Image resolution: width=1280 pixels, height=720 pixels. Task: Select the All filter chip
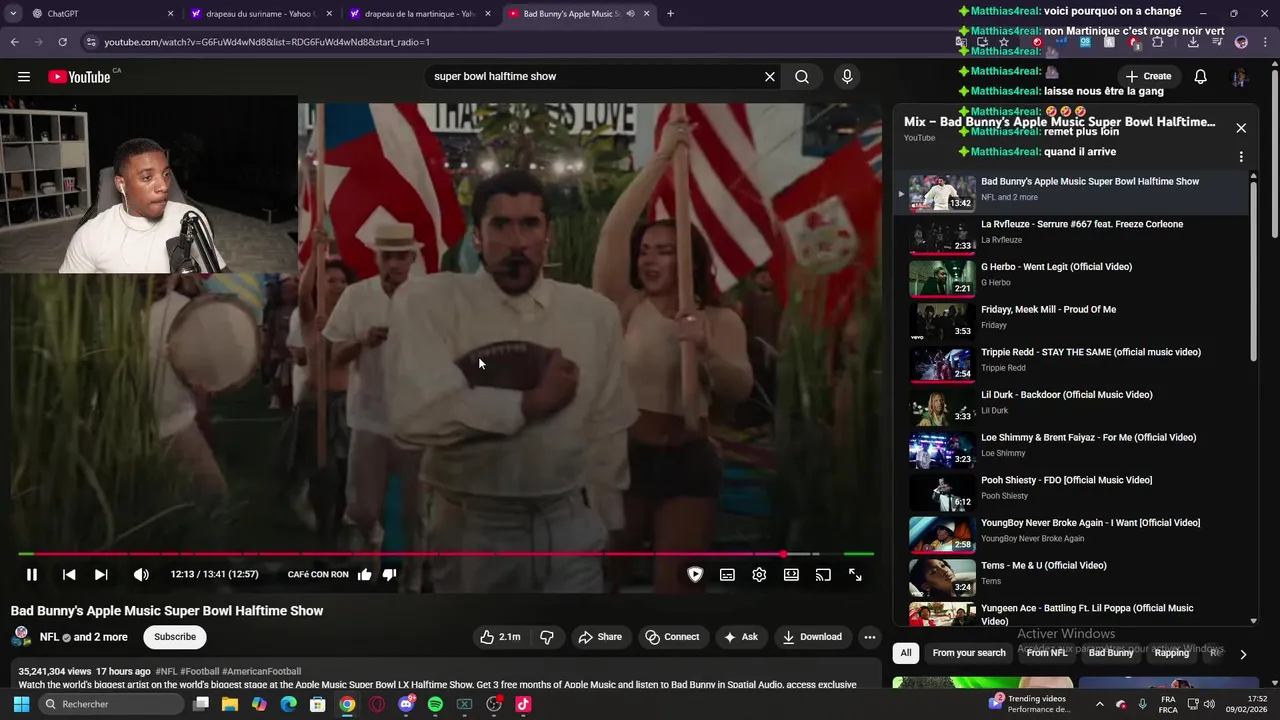pos(906,653)
